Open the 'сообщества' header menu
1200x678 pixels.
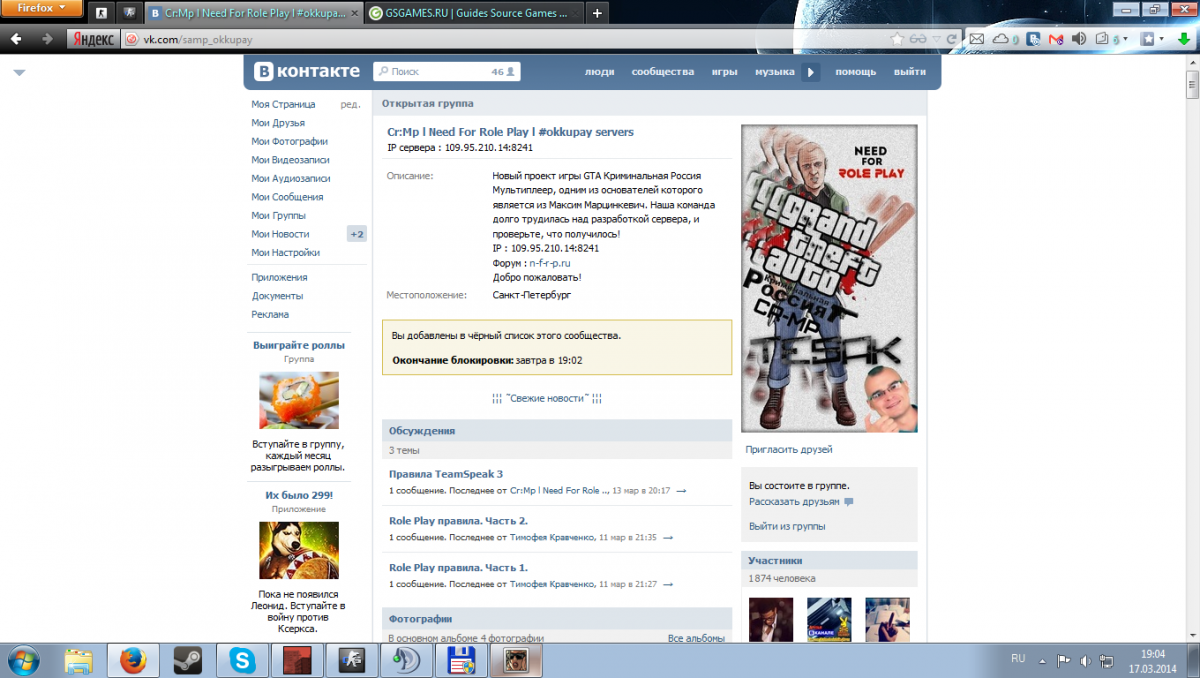(x=662, y=72)
